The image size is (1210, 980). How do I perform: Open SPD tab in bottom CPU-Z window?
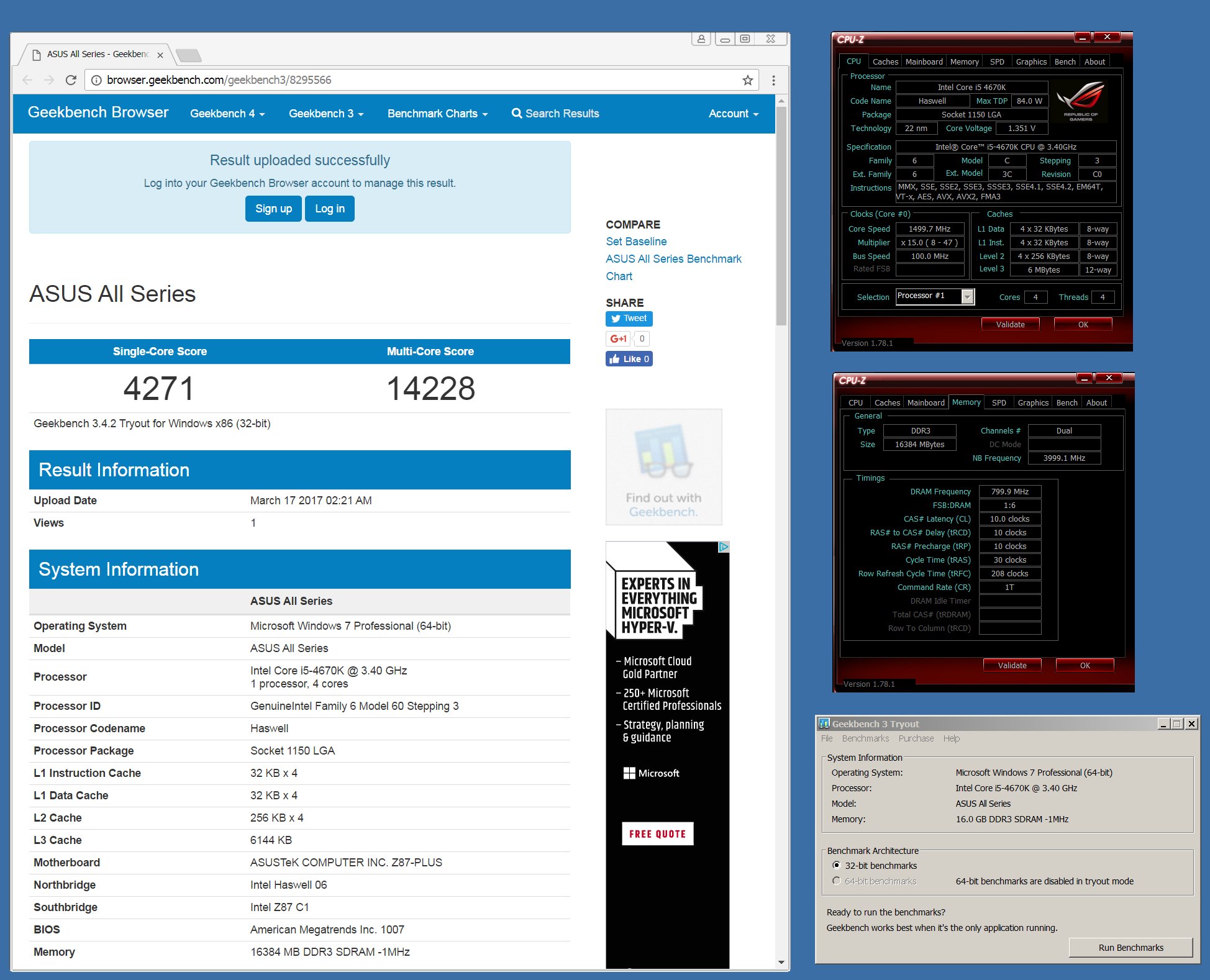(999, 402)
